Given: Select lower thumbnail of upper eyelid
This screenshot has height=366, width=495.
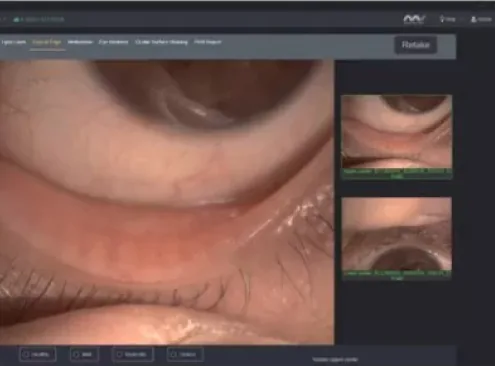Looking at the screenshot, I should 396,234.
